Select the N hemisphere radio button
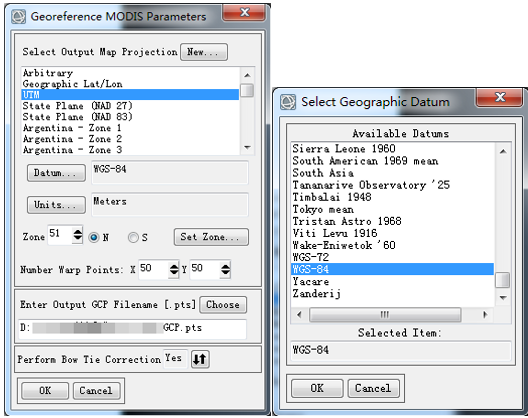The width and height of the screenshot is (528, 418). point(94,237)
